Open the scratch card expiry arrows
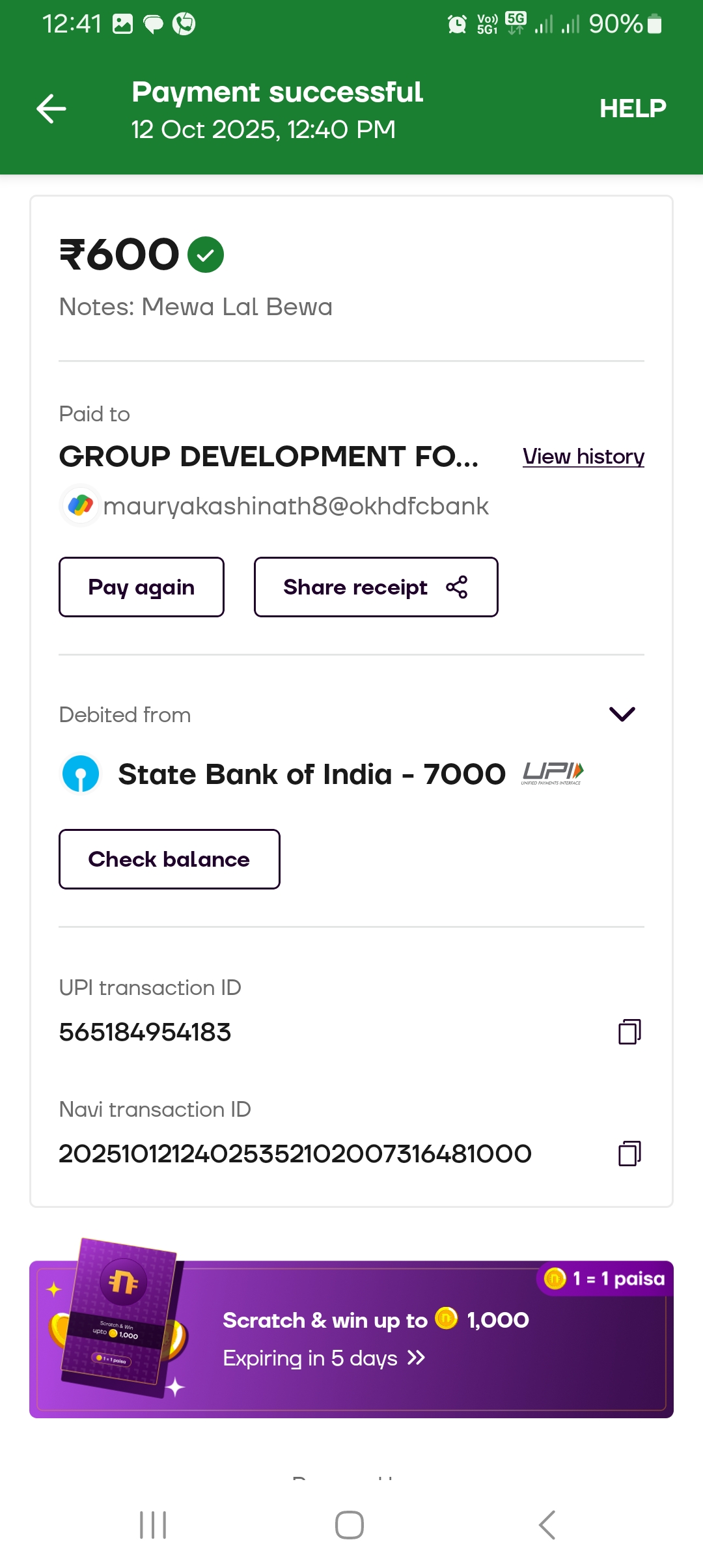The height and width of the screenshot is (1568, 703). [416, 1358]
